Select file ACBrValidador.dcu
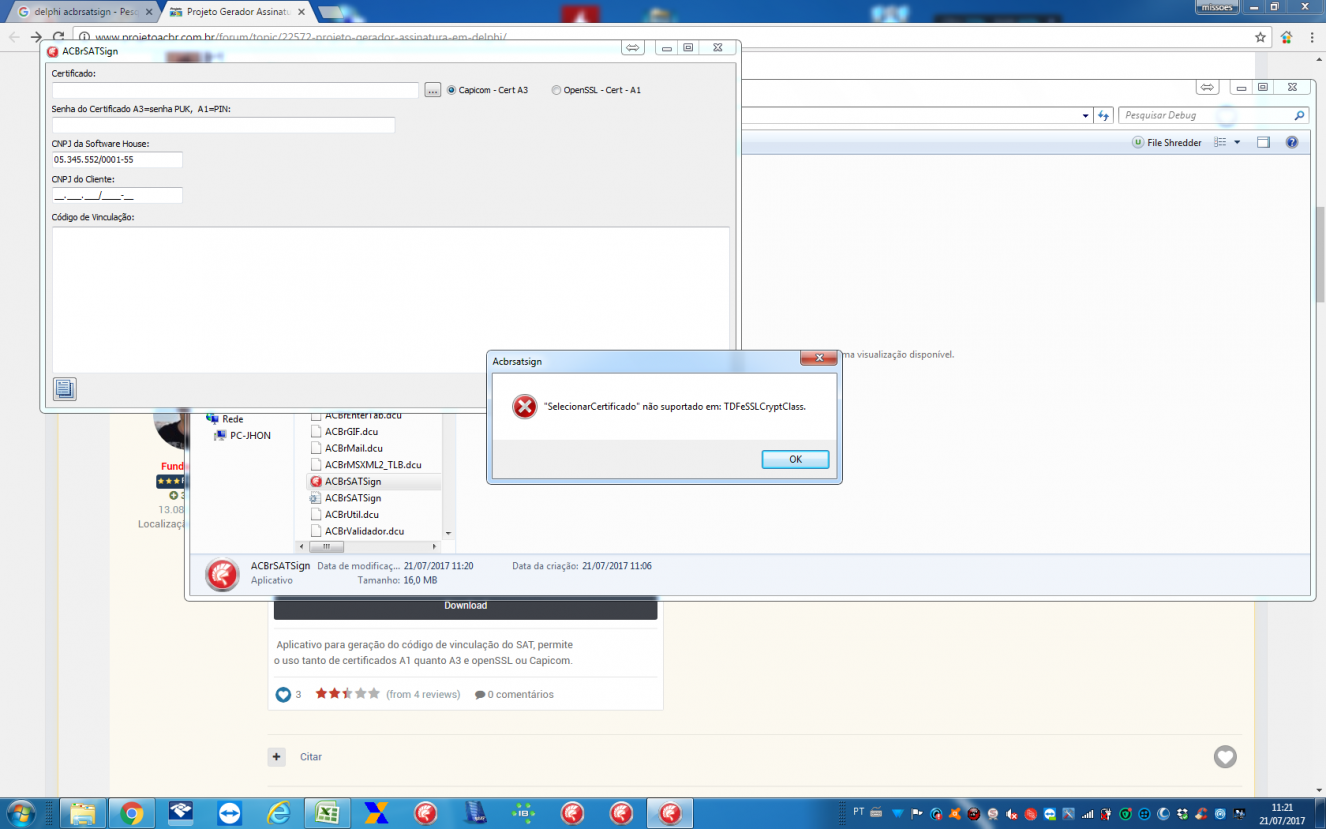This screenshot has width=1326, height=829. (357, 531)
